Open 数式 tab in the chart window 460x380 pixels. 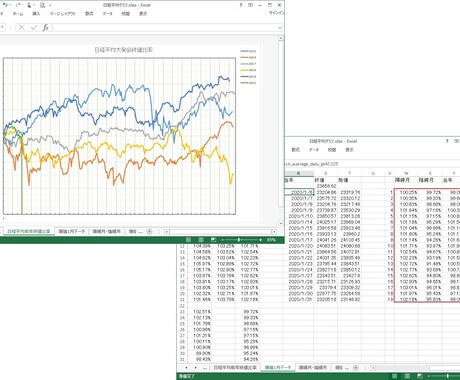point(89,14)
